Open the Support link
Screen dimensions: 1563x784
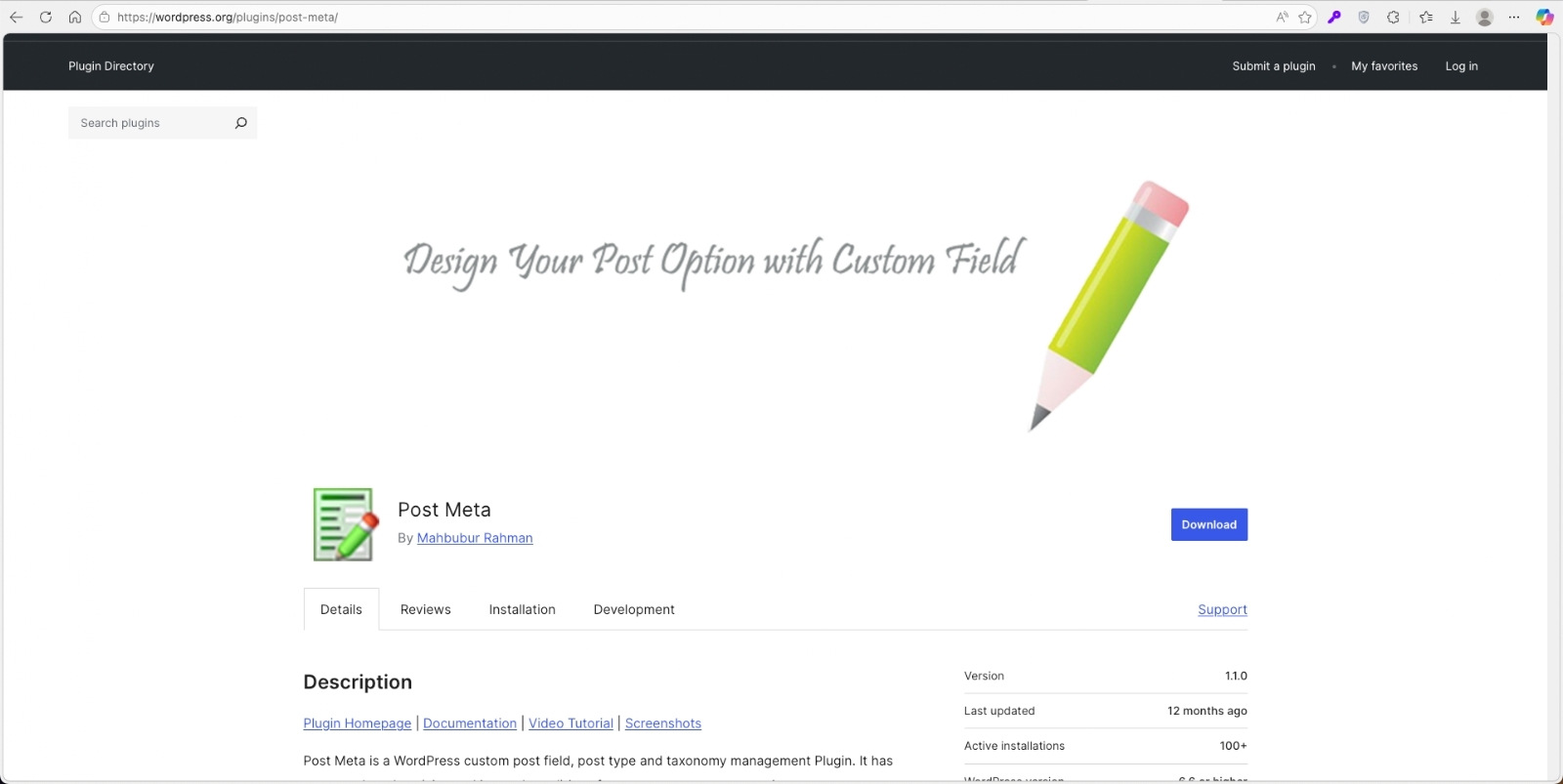click(x=1223, y=609)
